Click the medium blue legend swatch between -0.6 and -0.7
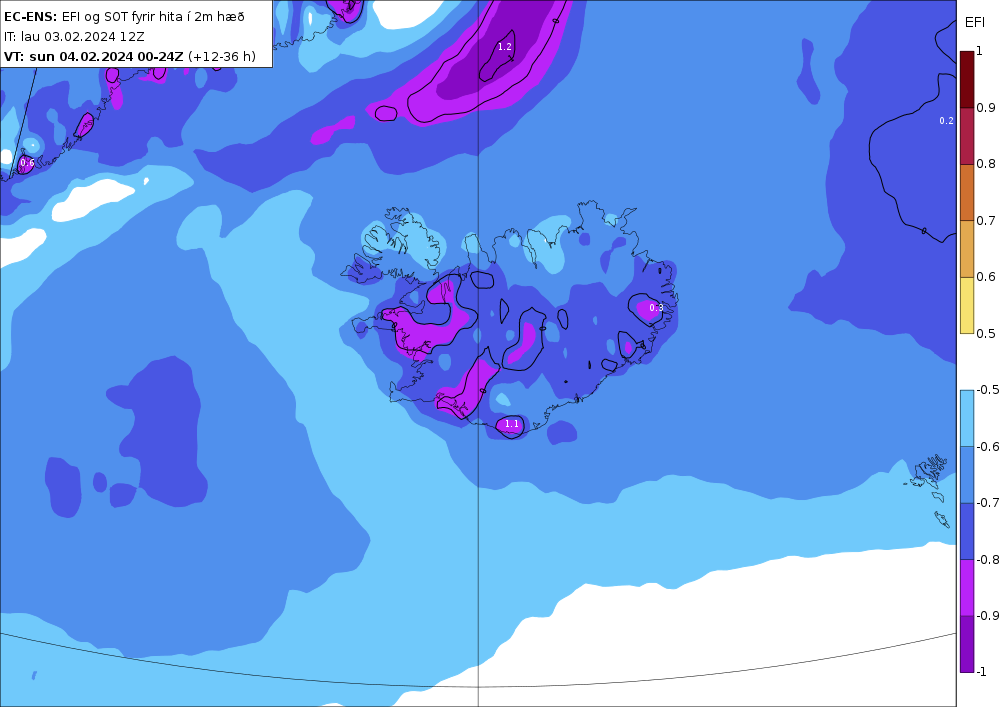This screenshot has height=707, width=1000. coord(967,474)
